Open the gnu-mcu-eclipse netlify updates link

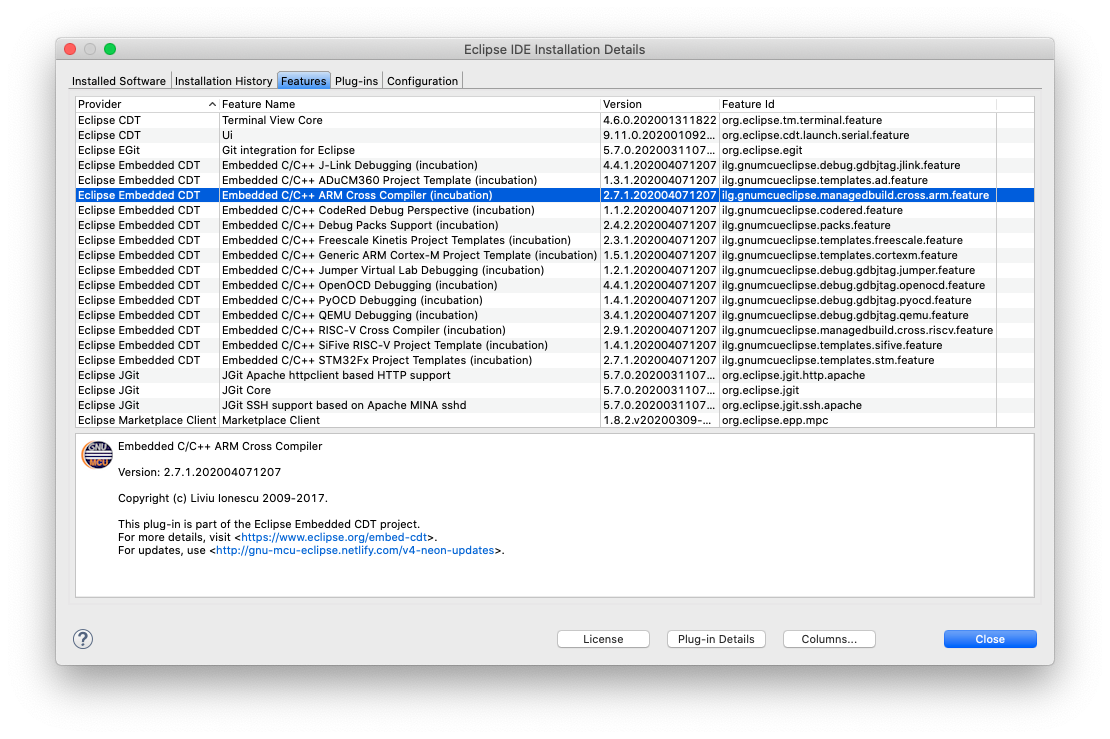[x=356, y=550]
